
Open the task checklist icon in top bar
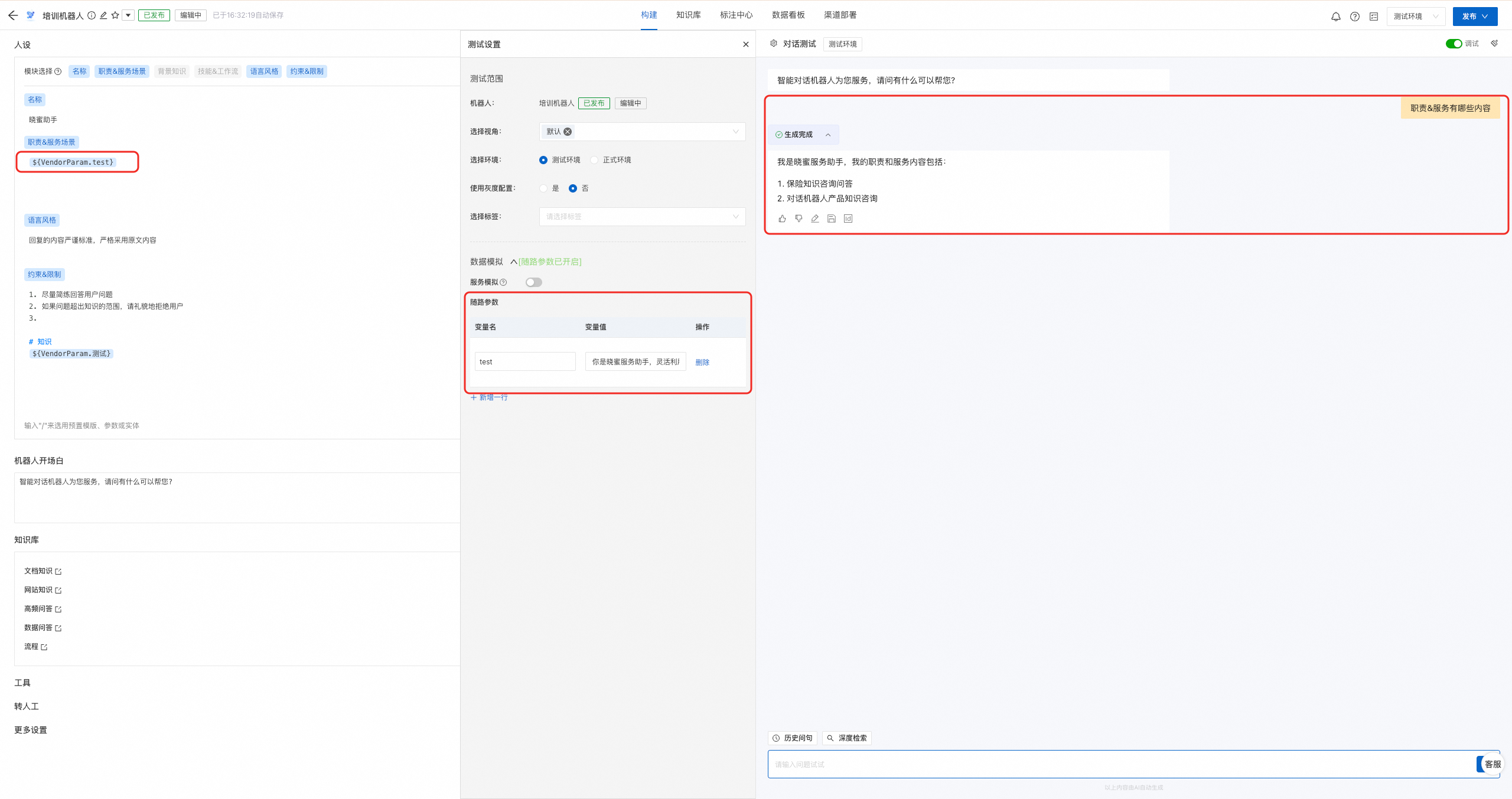click(x=1374, y=17)
